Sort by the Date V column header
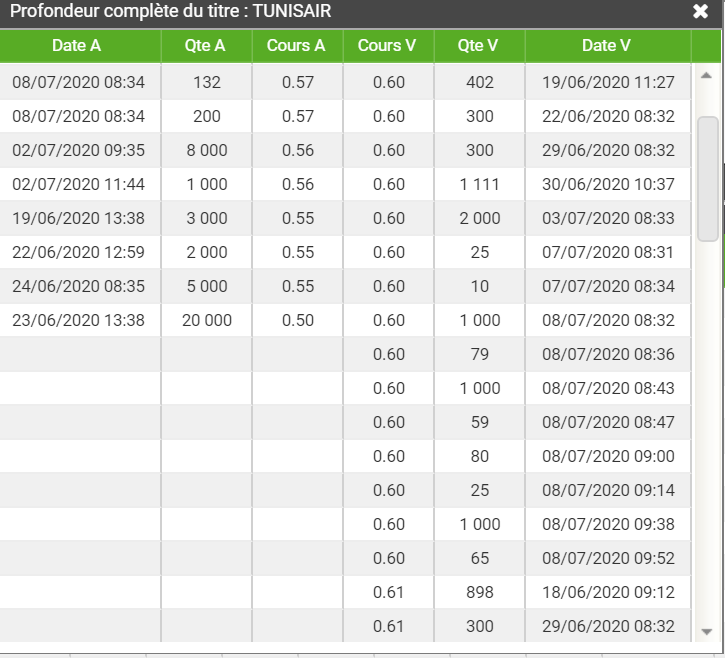The image size is (725, 658). tap(608, 46)
